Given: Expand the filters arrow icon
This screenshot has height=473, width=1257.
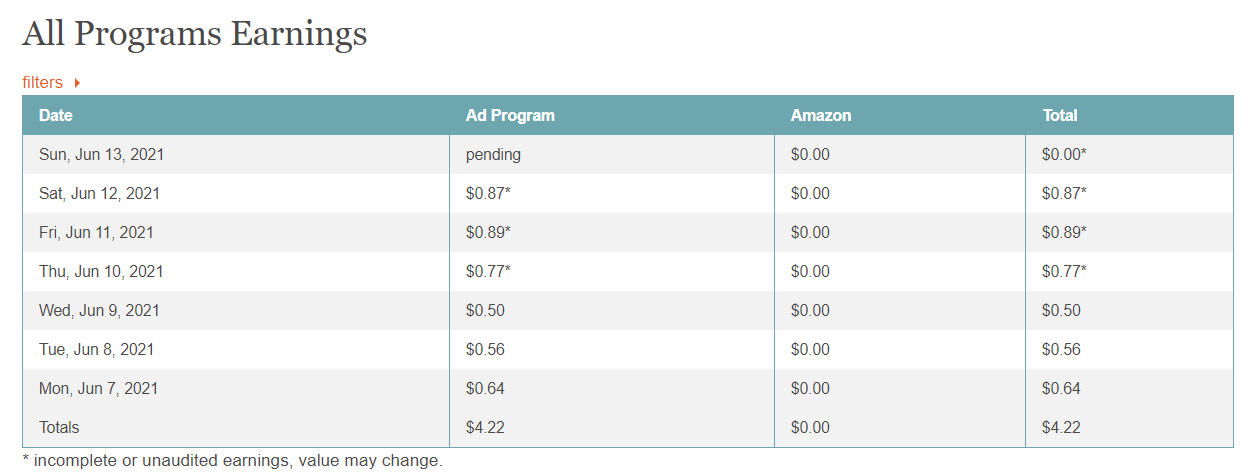Looking at the screenshot, I should (x=77, y=83).
